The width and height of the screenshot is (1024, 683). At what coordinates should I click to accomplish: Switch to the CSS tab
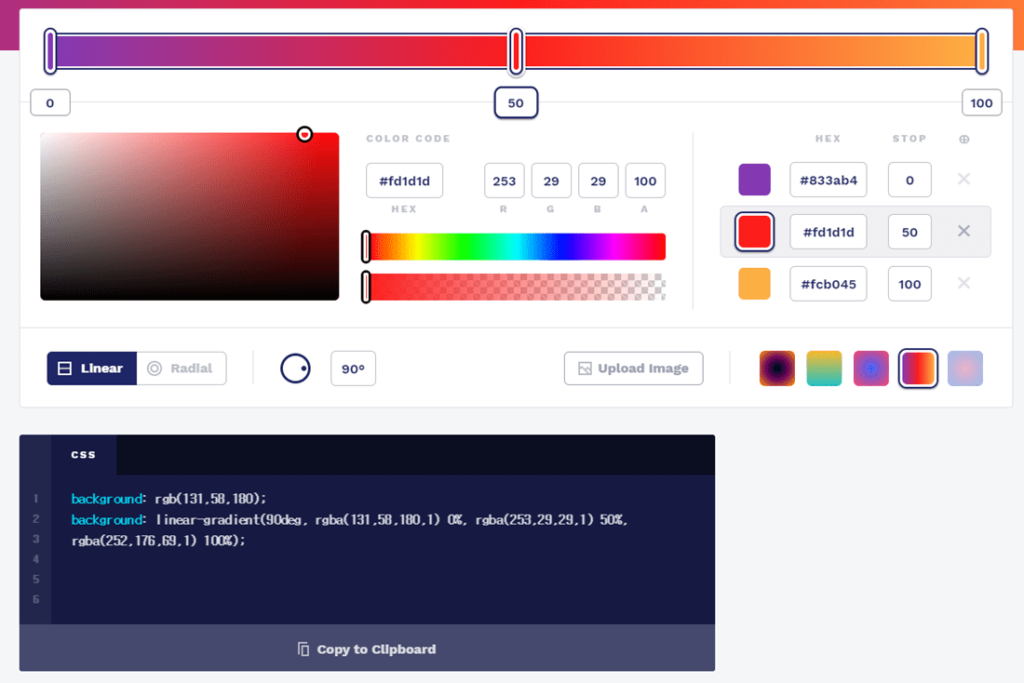pyautogui.click(x=84, y=453)
